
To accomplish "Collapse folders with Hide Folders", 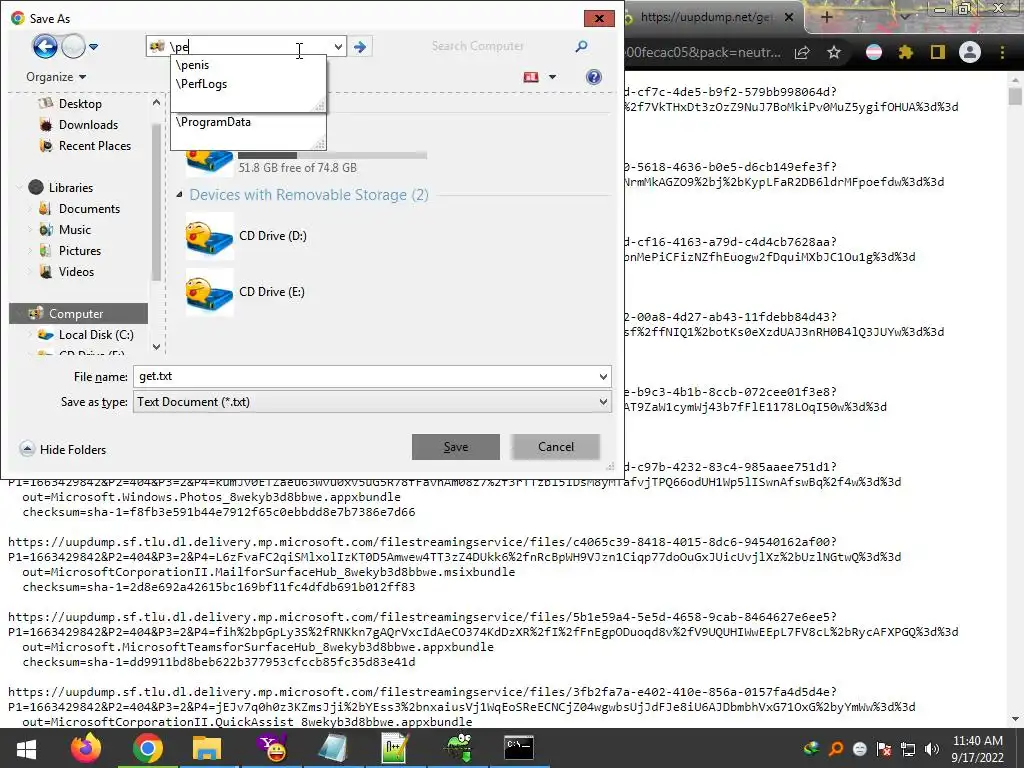I will pos(63,449).
